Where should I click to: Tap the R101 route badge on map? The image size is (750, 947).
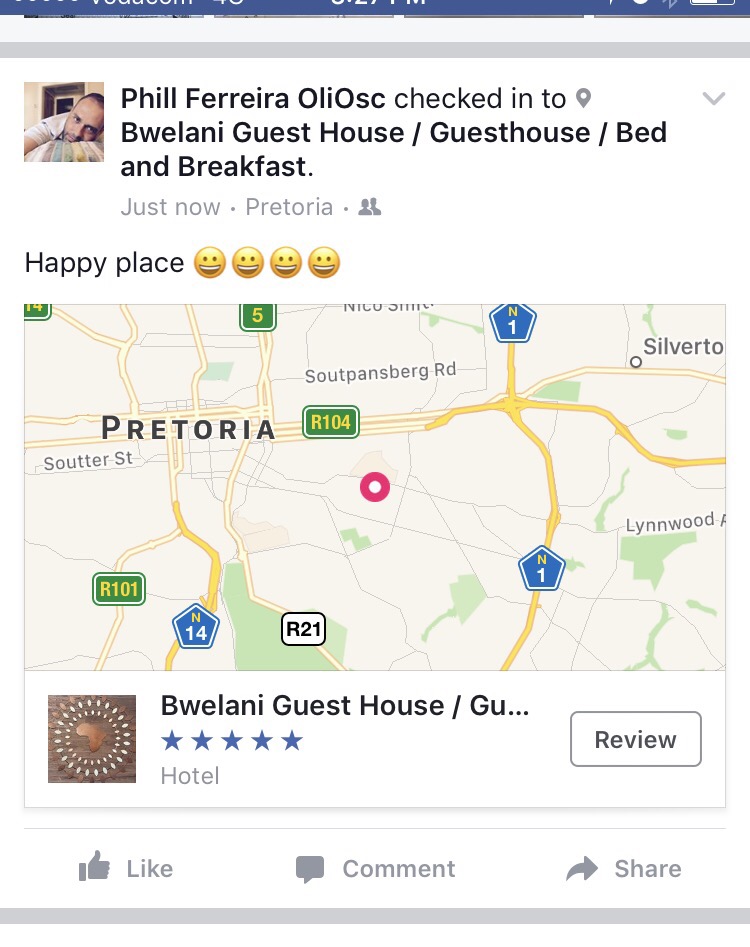tap(118, 589)
